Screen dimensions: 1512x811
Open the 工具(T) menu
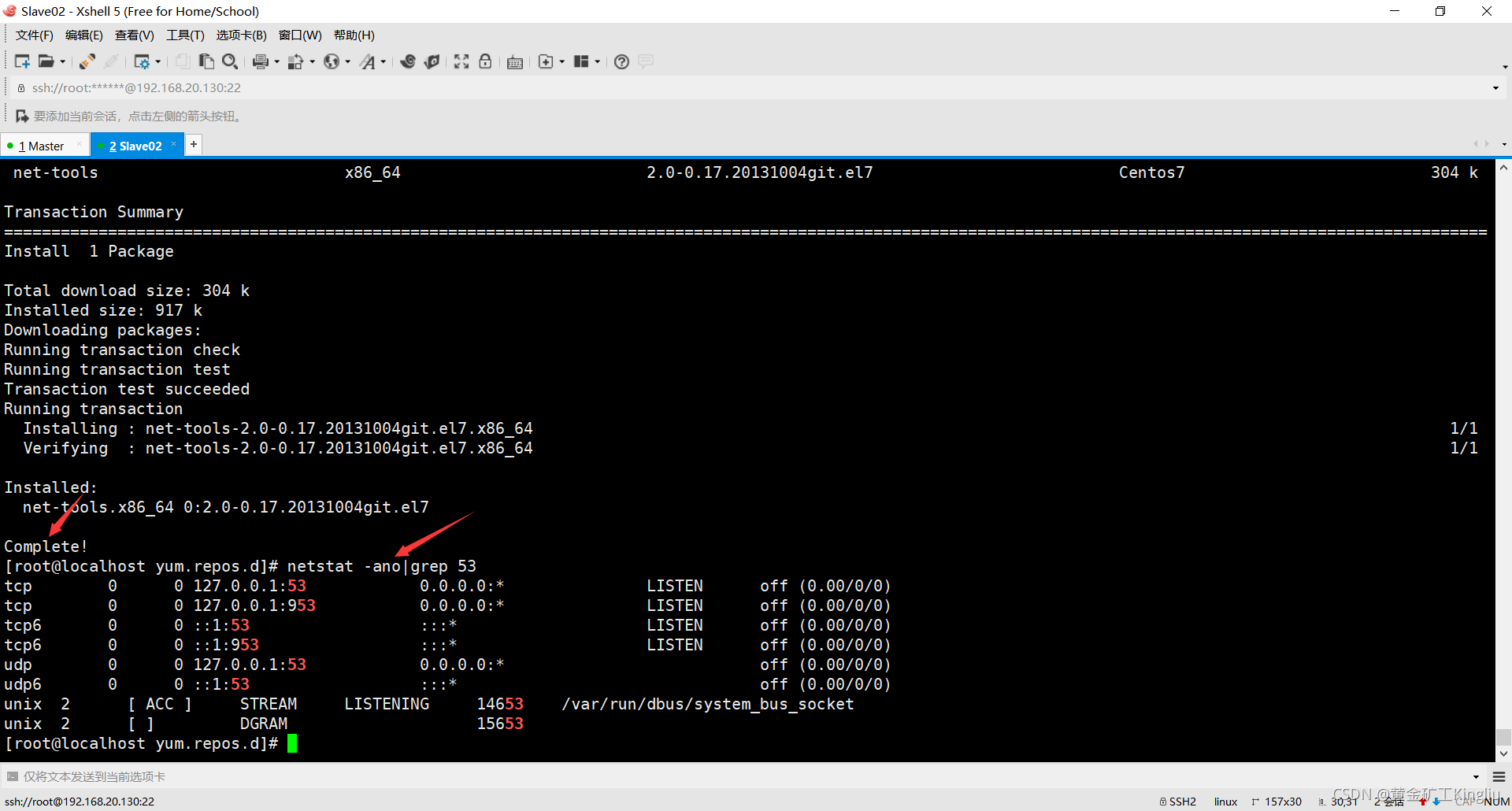coord(184,35)
